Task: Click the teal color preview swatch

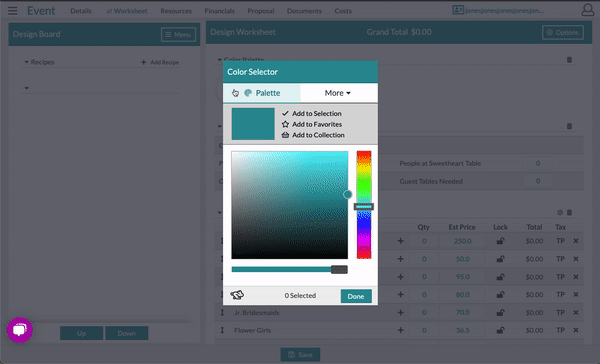Action: pyautogui.click(x=253, y=124)
